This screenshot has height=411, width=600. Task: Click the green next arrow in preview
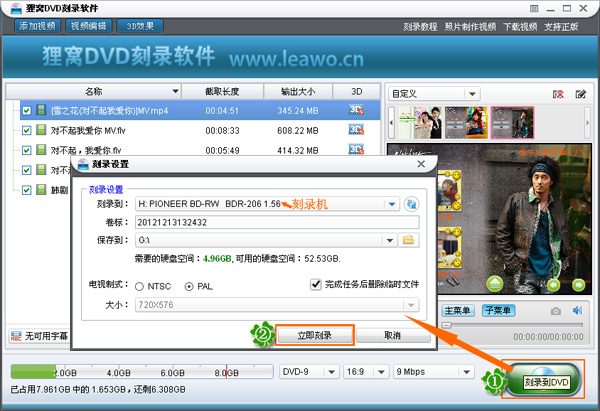(x=578, y=285)
